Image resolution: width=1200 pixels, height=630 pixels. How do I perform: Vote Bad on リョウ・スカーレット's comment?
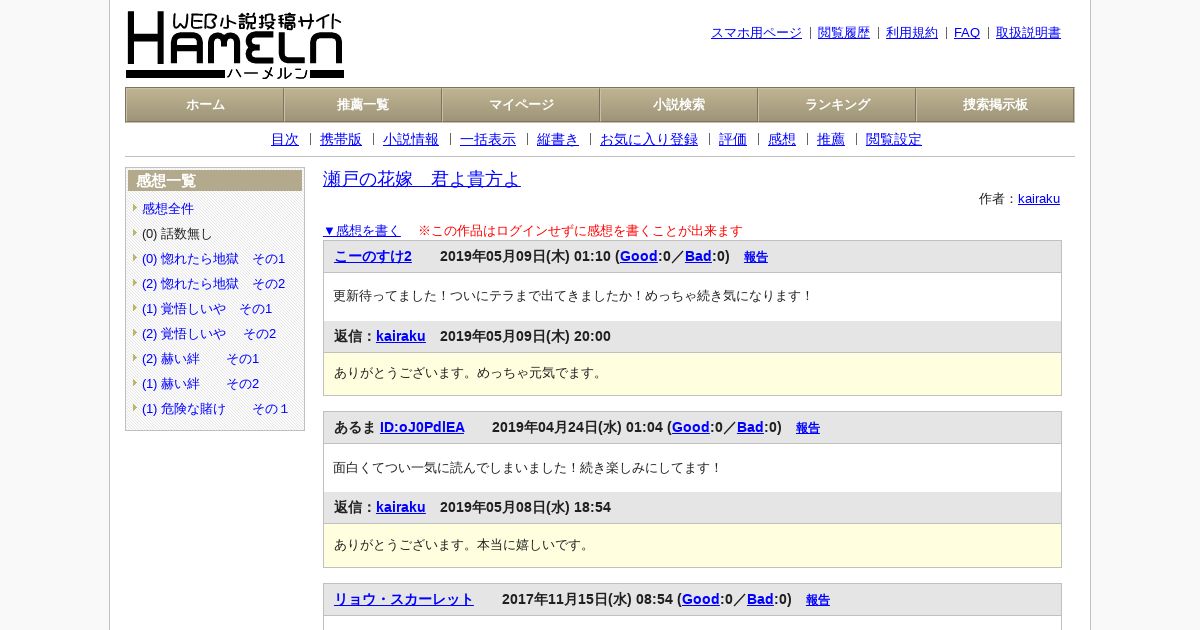click(760, 600)
